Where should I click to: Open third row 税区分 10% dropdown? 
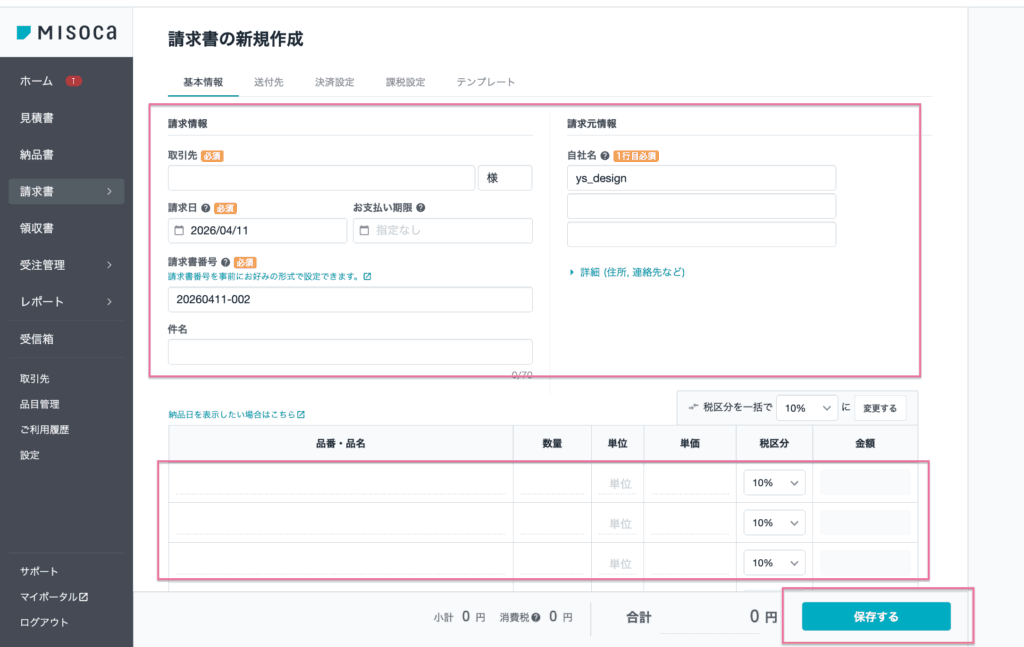pyautogui.click(x=774, y=563)
